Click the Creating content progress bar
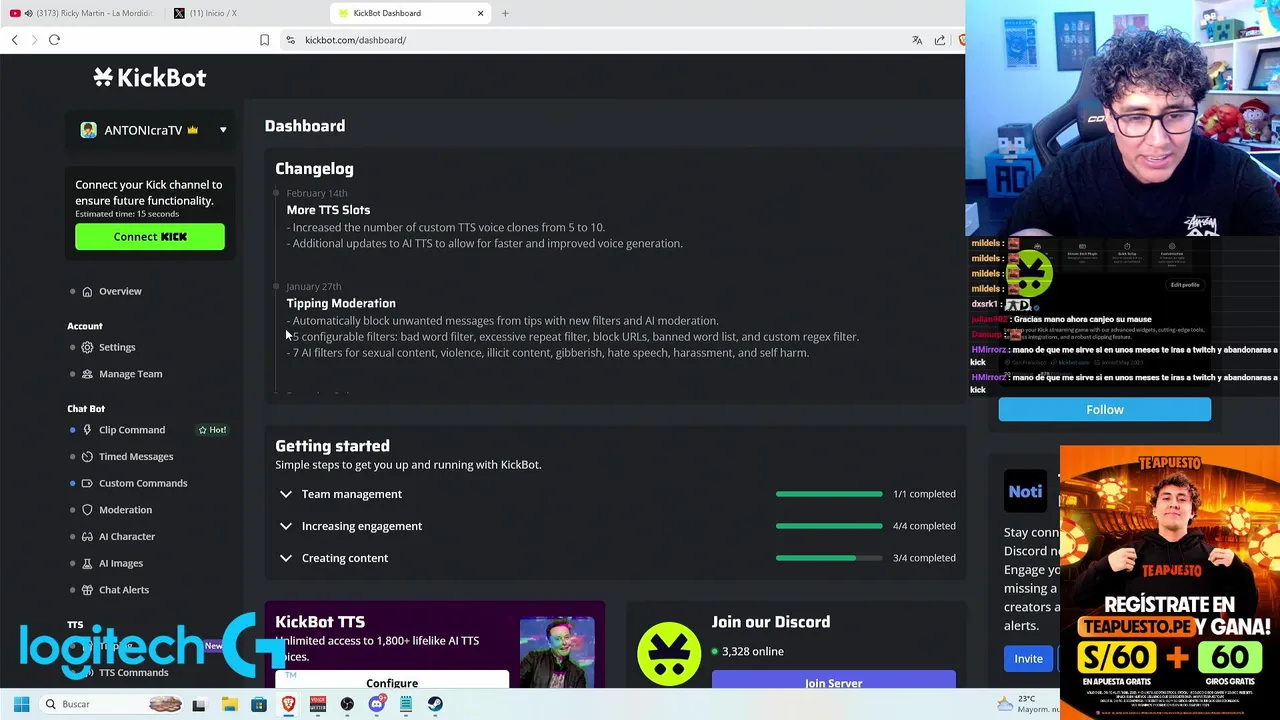 (829, 558)
